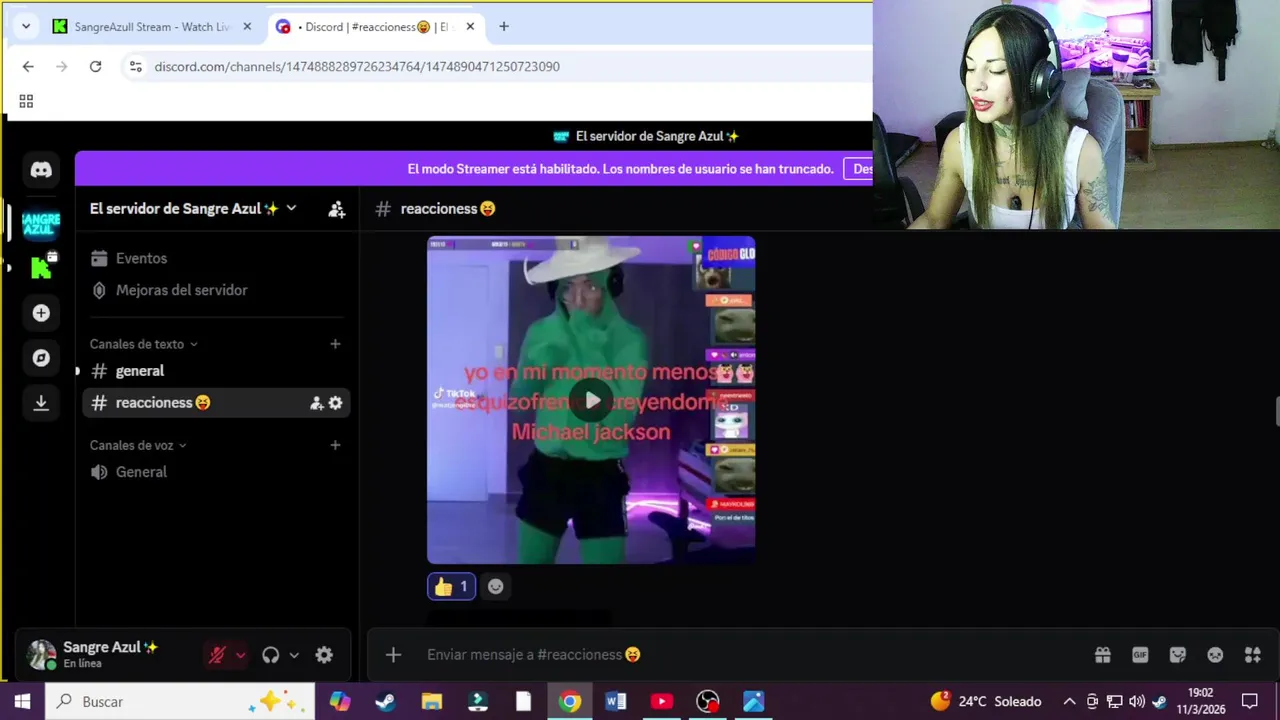The height and width of the screenshot is (720, 1280).
Task: Show hidden system tray icons
Action: click(1069, 701)
